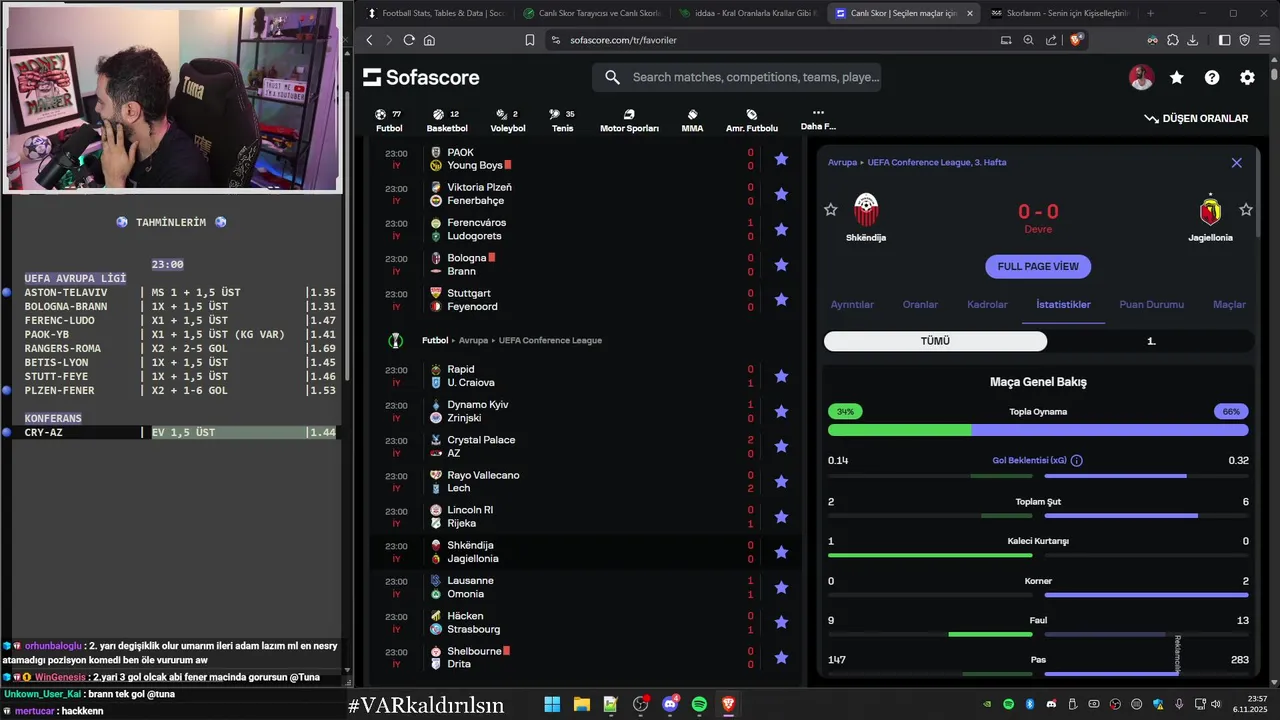Open the browser hamburger menu
The width and height of the screenshot is (1280, 720).
click(x=1265, y=40)
